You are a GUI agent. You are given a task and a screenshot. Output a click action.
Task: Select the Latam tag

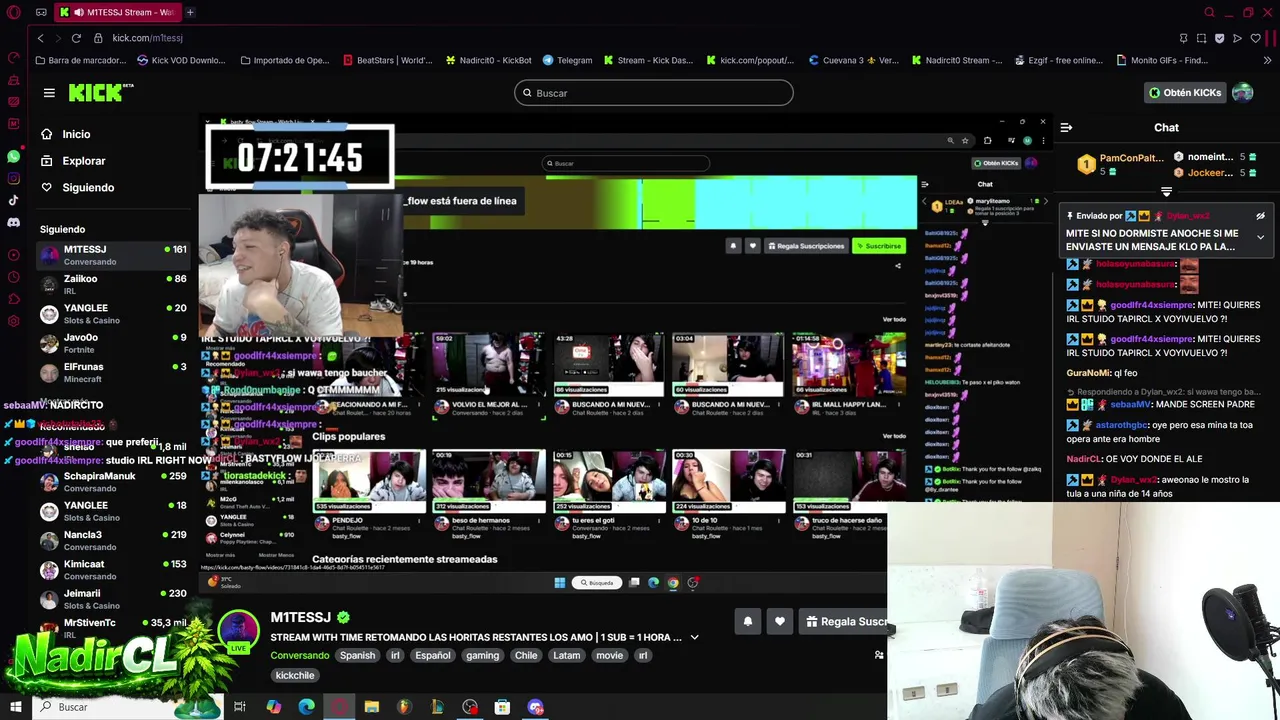pos(567,656)
